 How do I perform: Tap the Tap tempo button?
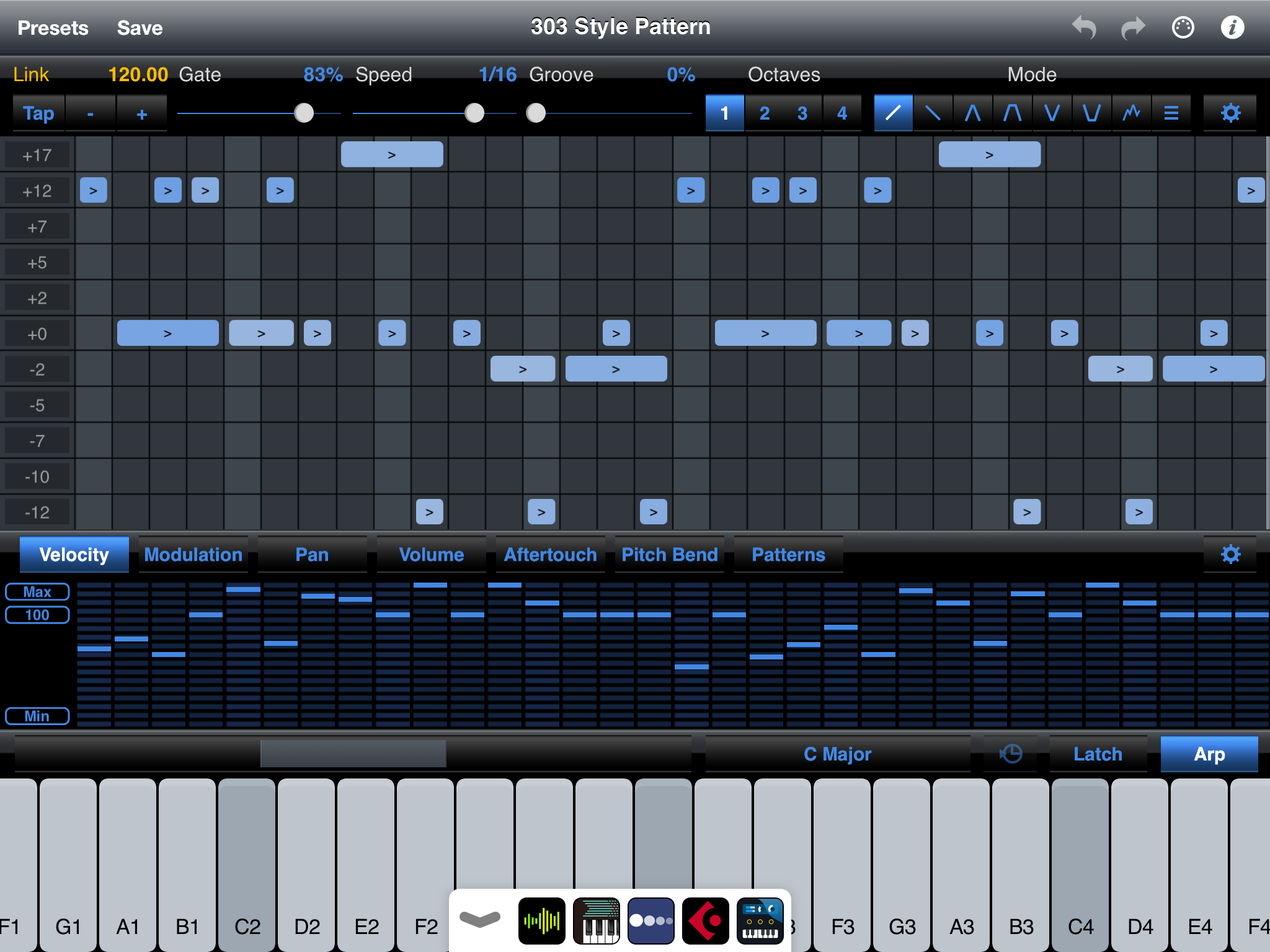38,113
